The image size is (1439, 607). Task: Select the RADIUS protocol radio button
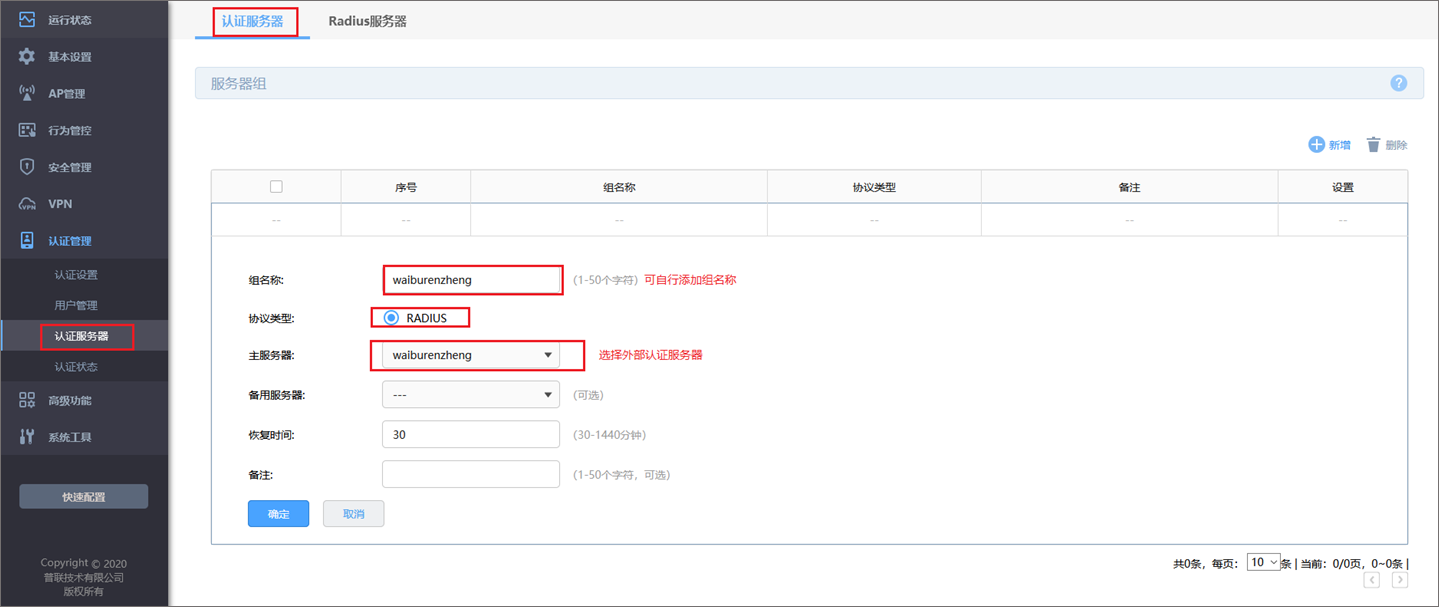coord(392,318)
